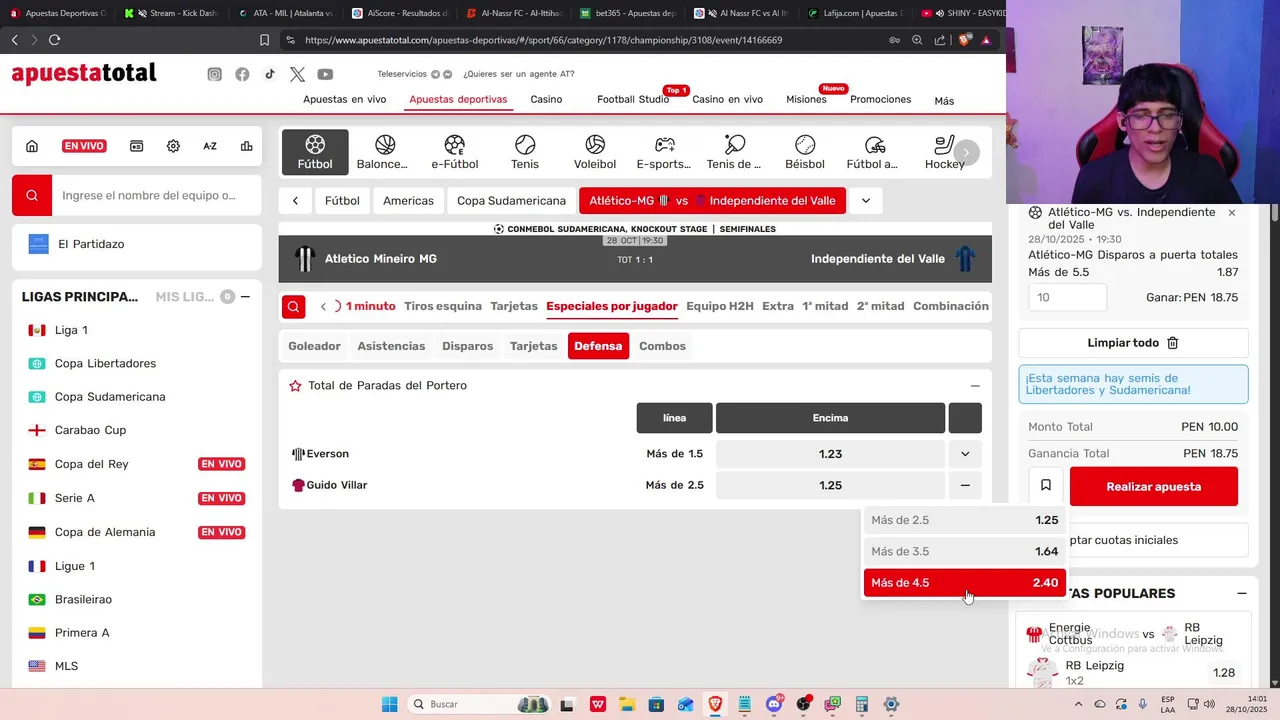The height and width of the screenshot is (720, 1280).
Task: Collapse the Ligas Principales panel
Action: 245,297
